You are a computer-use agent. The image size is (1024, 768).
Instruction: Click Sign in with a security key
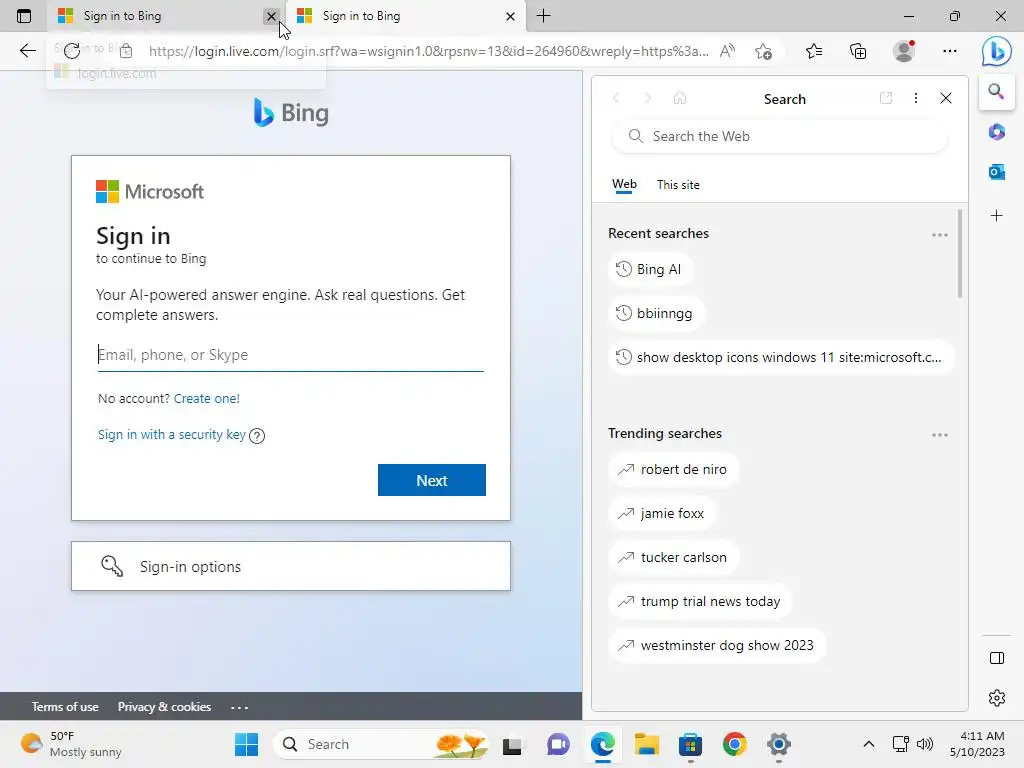click(x=172, y=434)
